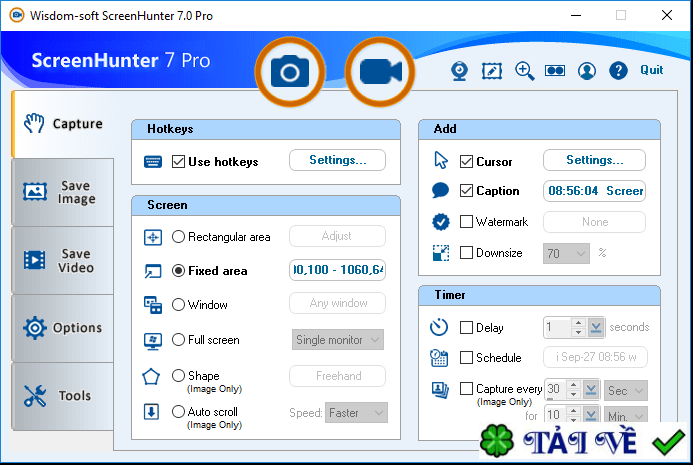The height and width of the screenshot is (465, 693).
Task: Click the dual-monitor view icon
Action: pyautogui.click(x=555, y=71)
